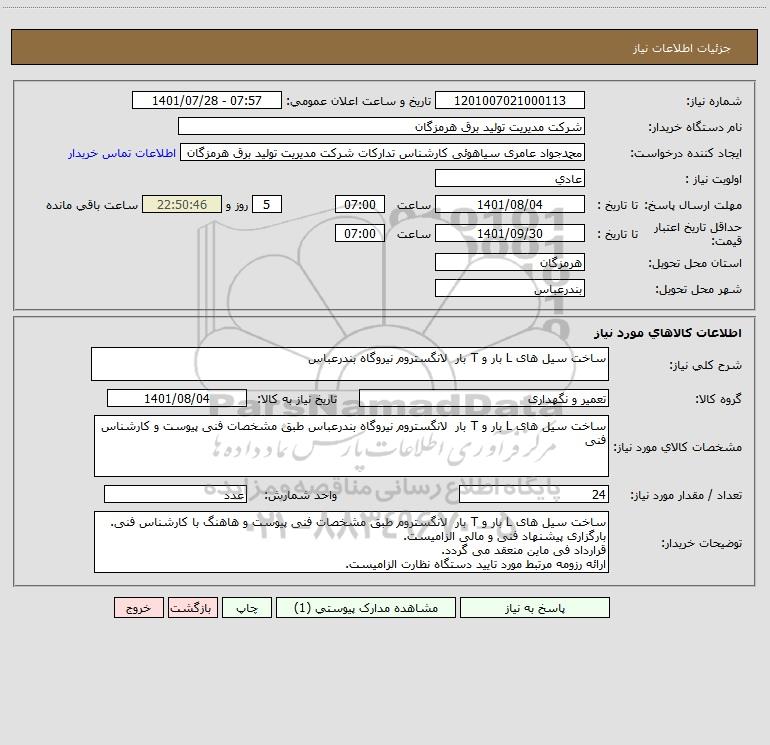Click the response deadline time 07:00 field

pyautogui.click(x=359, y=204)
